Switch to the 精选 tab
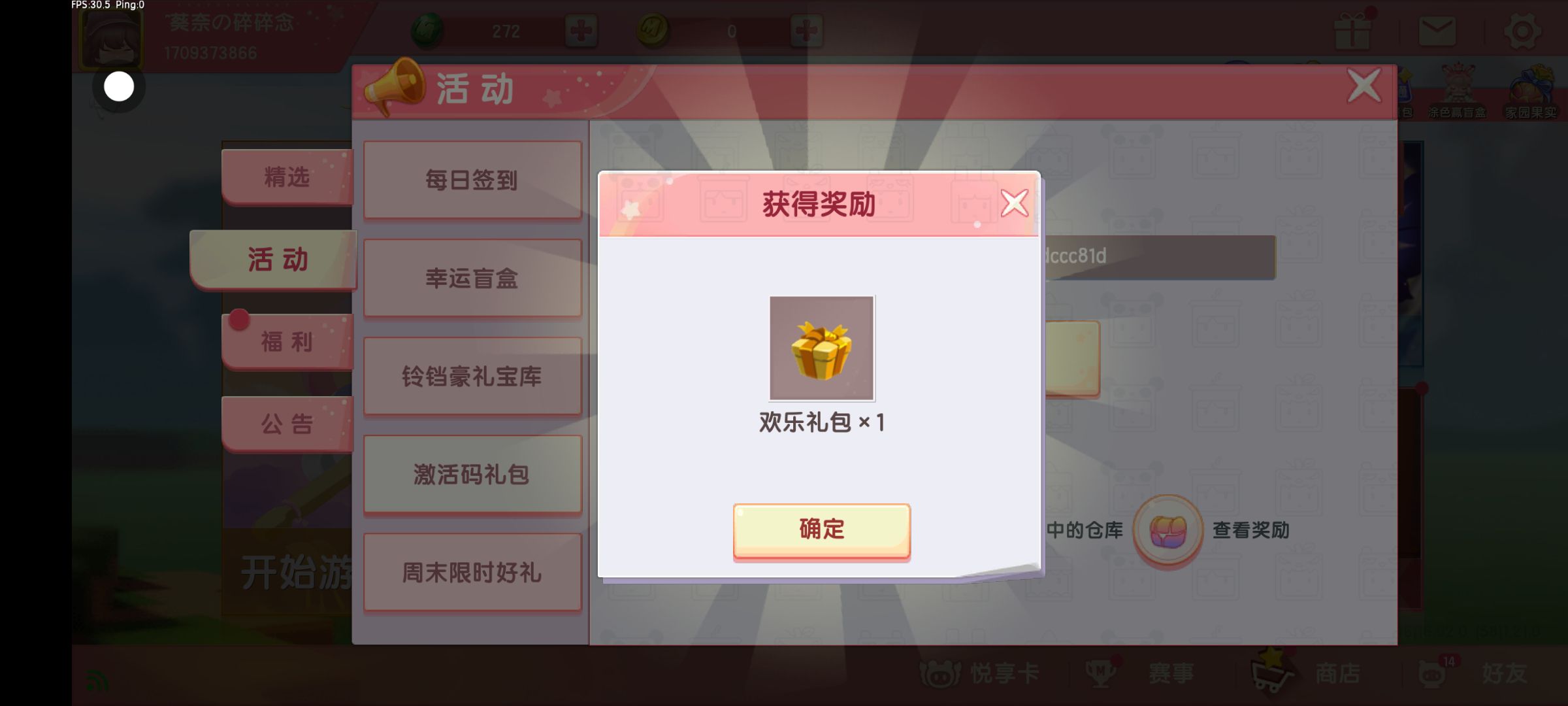1568x706 pixels. coord(287,176)
